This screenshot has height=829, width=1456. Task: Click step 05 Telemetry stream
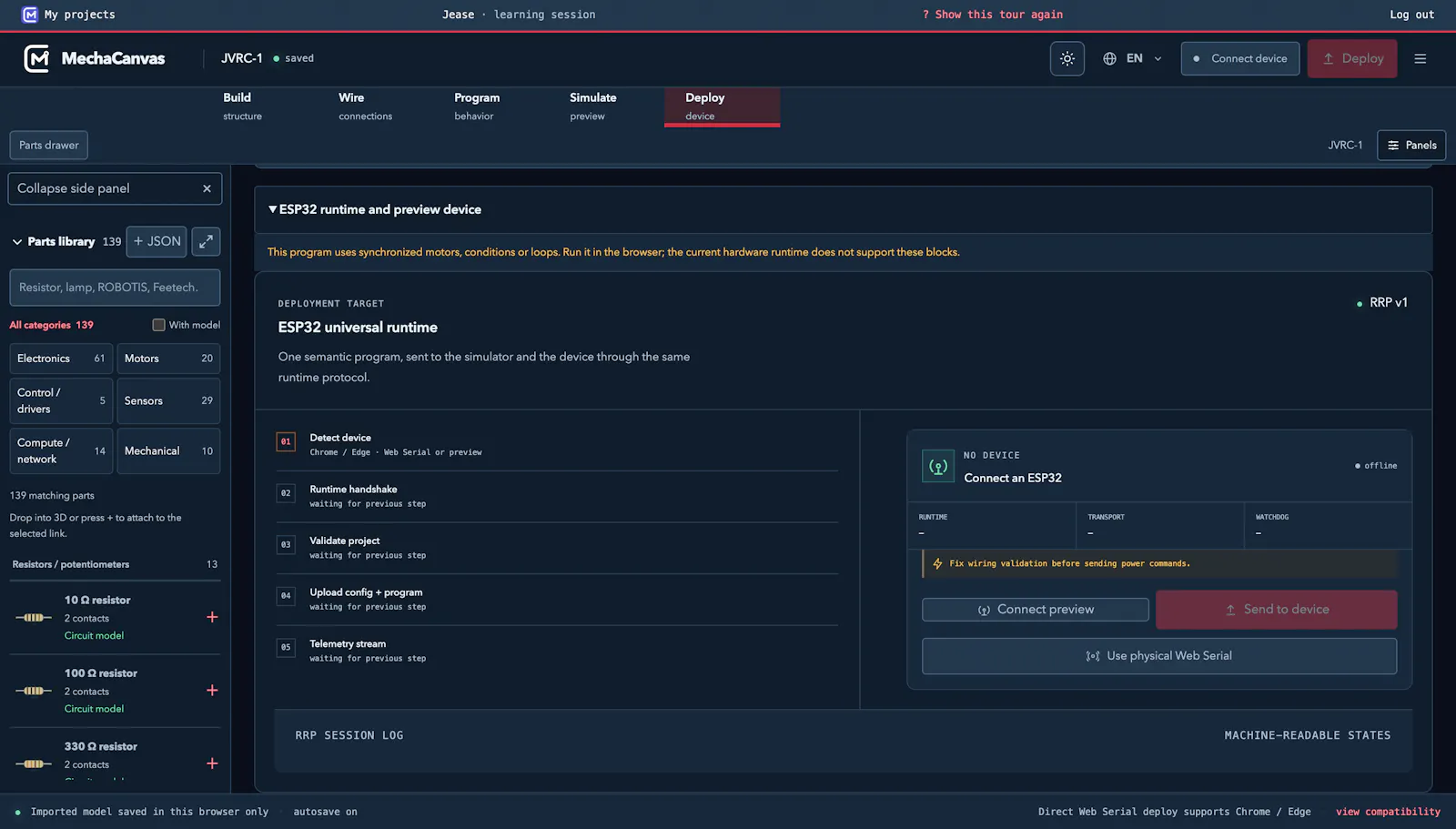(557, 651)
